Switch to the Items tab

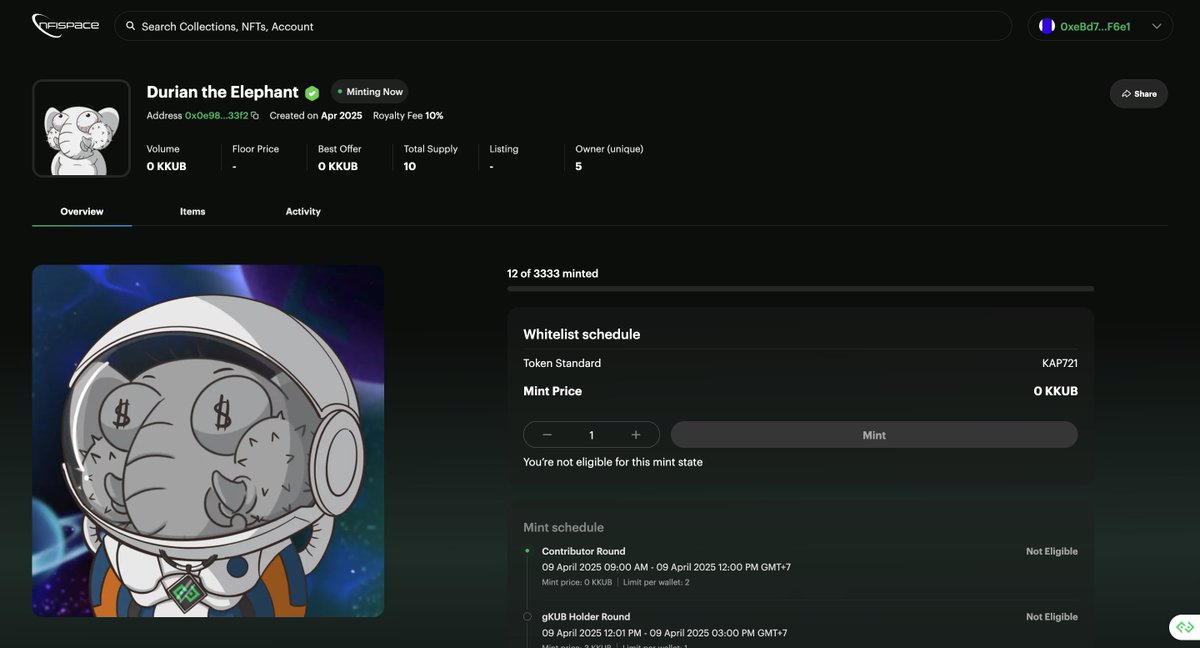pyautogui.click(x=193, y=211)
